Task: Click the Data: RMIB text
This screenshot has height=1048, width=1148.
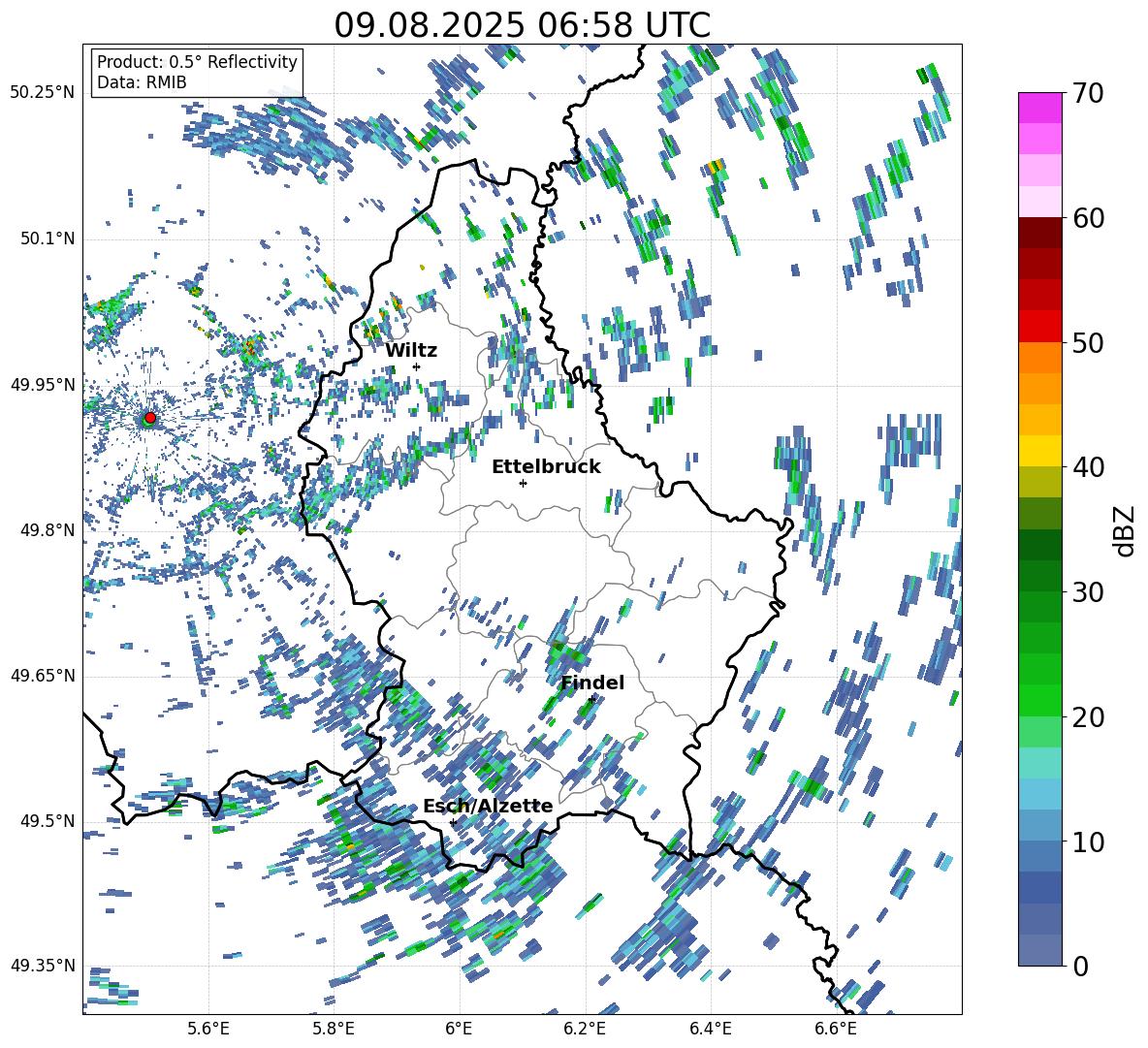Action: click(x=142, y=82)
